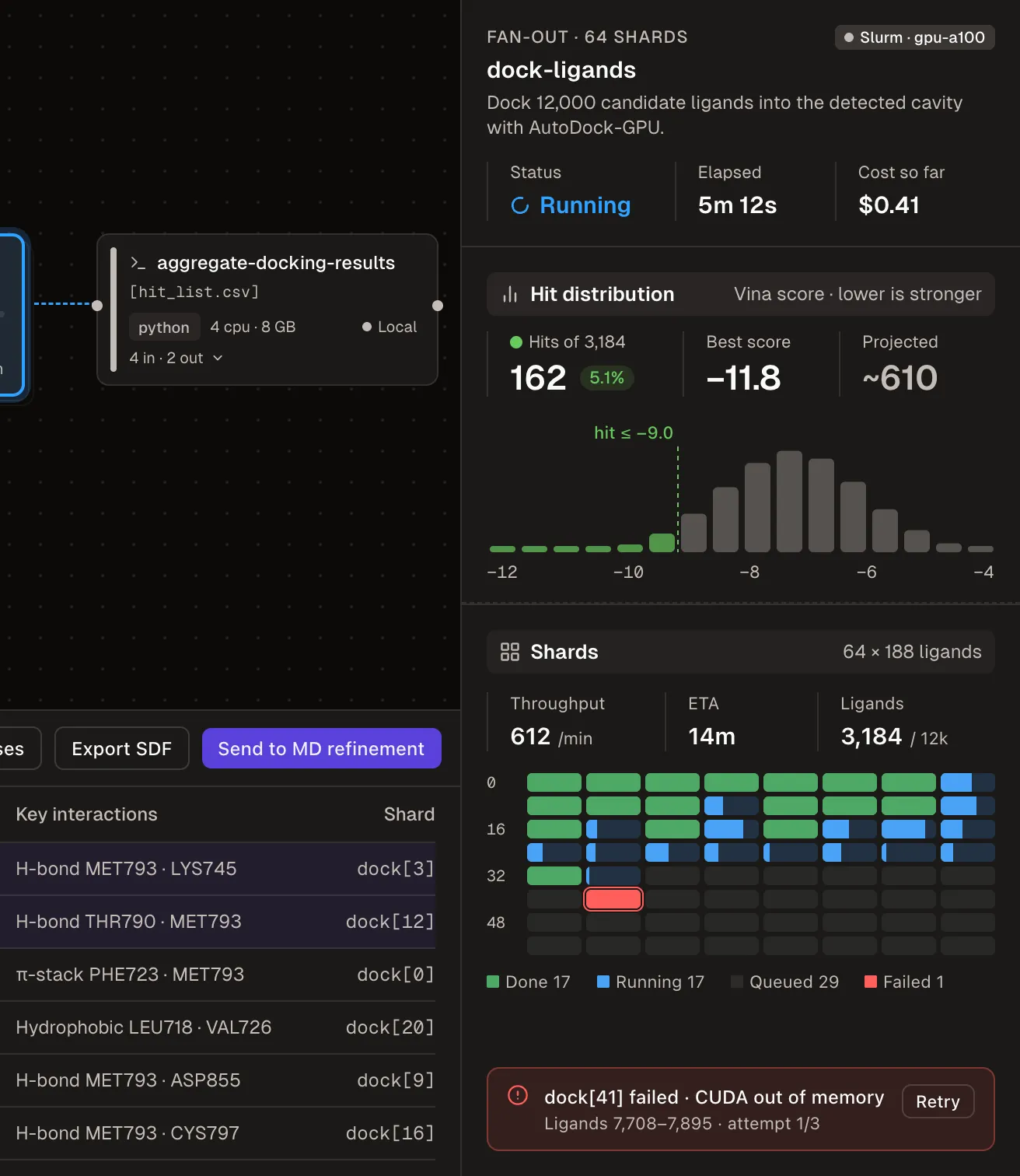Select the 'H-bond MET793 · LYS745' row

(x=218, y=869)
